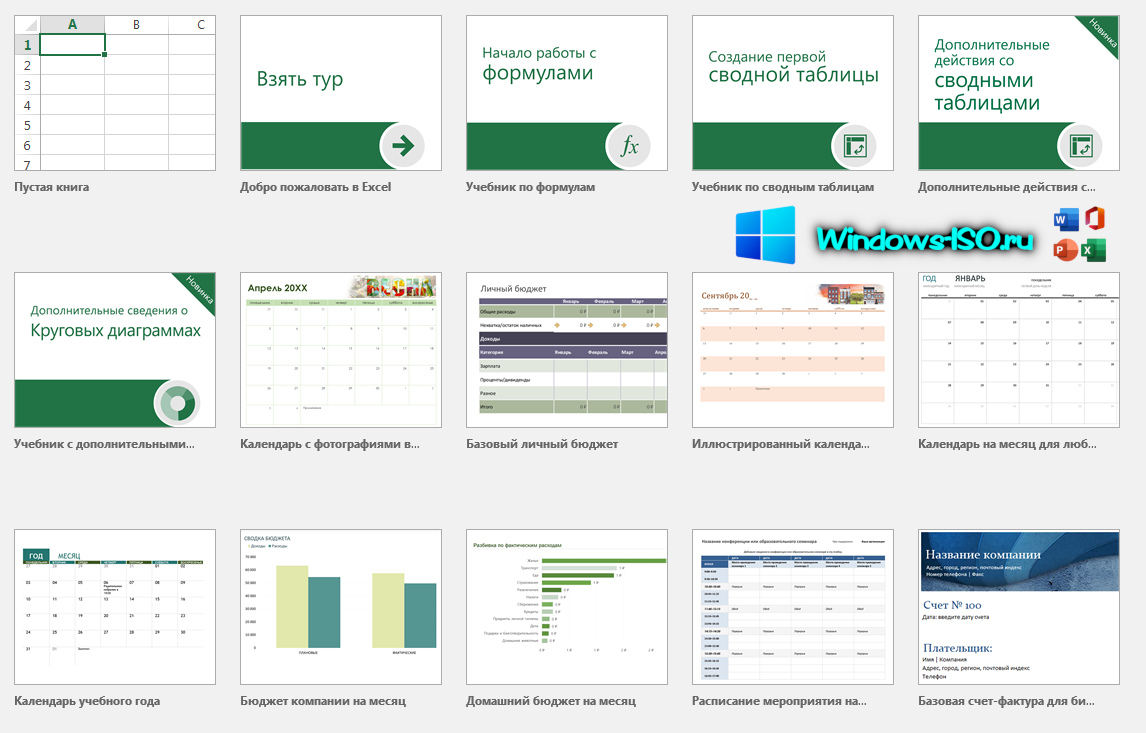Select the Учебник по формулам label
Image resolution: width=1146 pixels, height=733 pixels.
click(531, 187)
